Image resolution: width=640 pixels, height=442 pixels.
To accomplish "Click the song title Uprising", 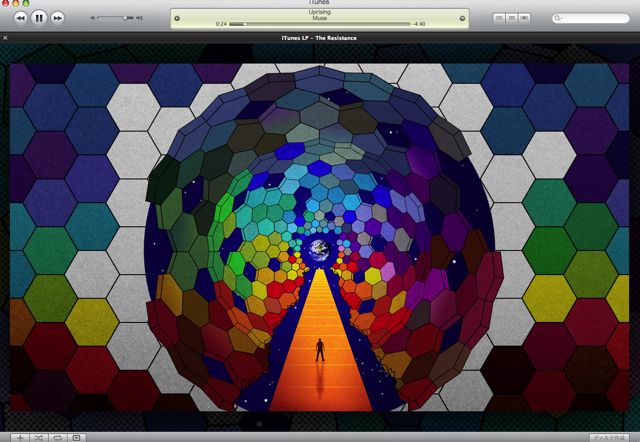I will click(x=320, y=12).
